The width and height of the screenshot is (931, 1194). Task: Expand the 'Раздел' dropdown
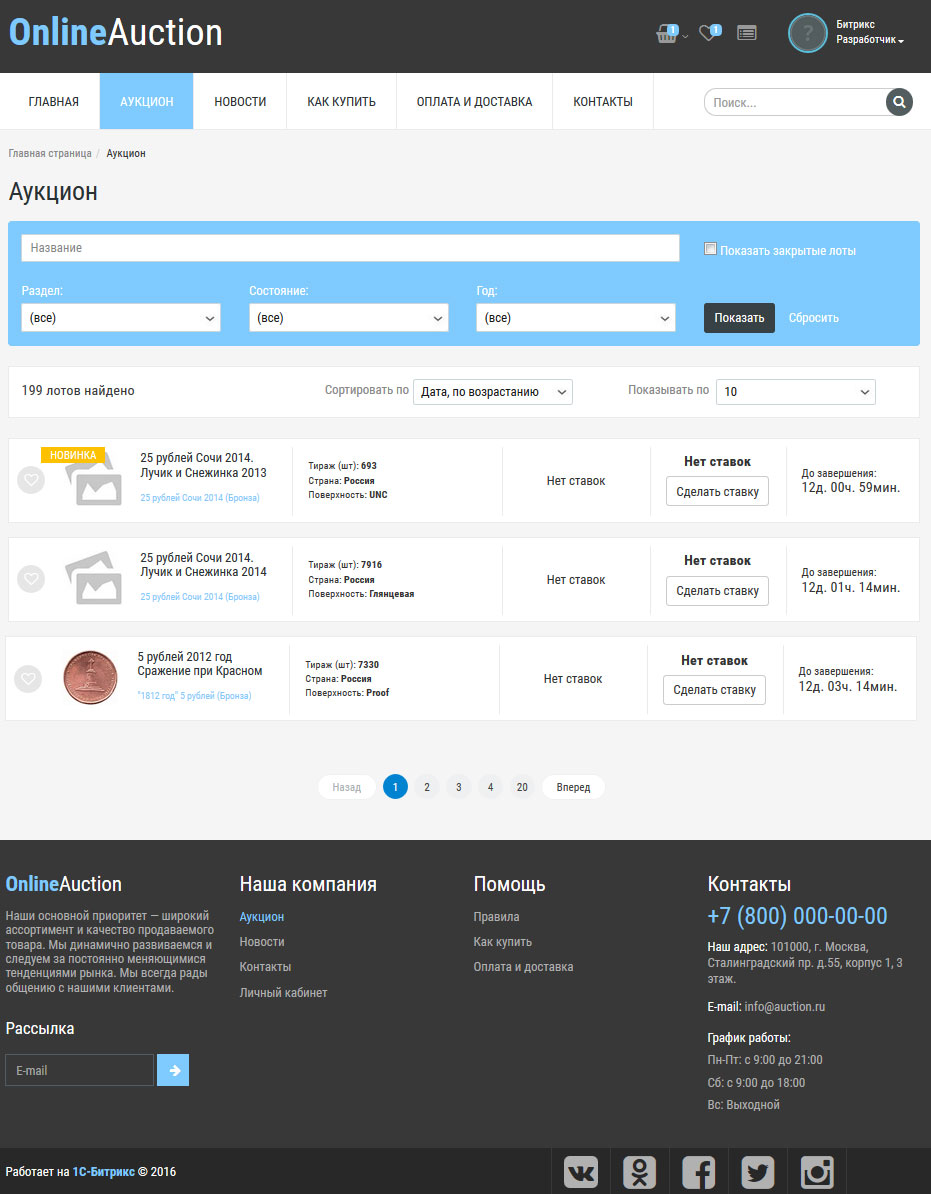120,318
